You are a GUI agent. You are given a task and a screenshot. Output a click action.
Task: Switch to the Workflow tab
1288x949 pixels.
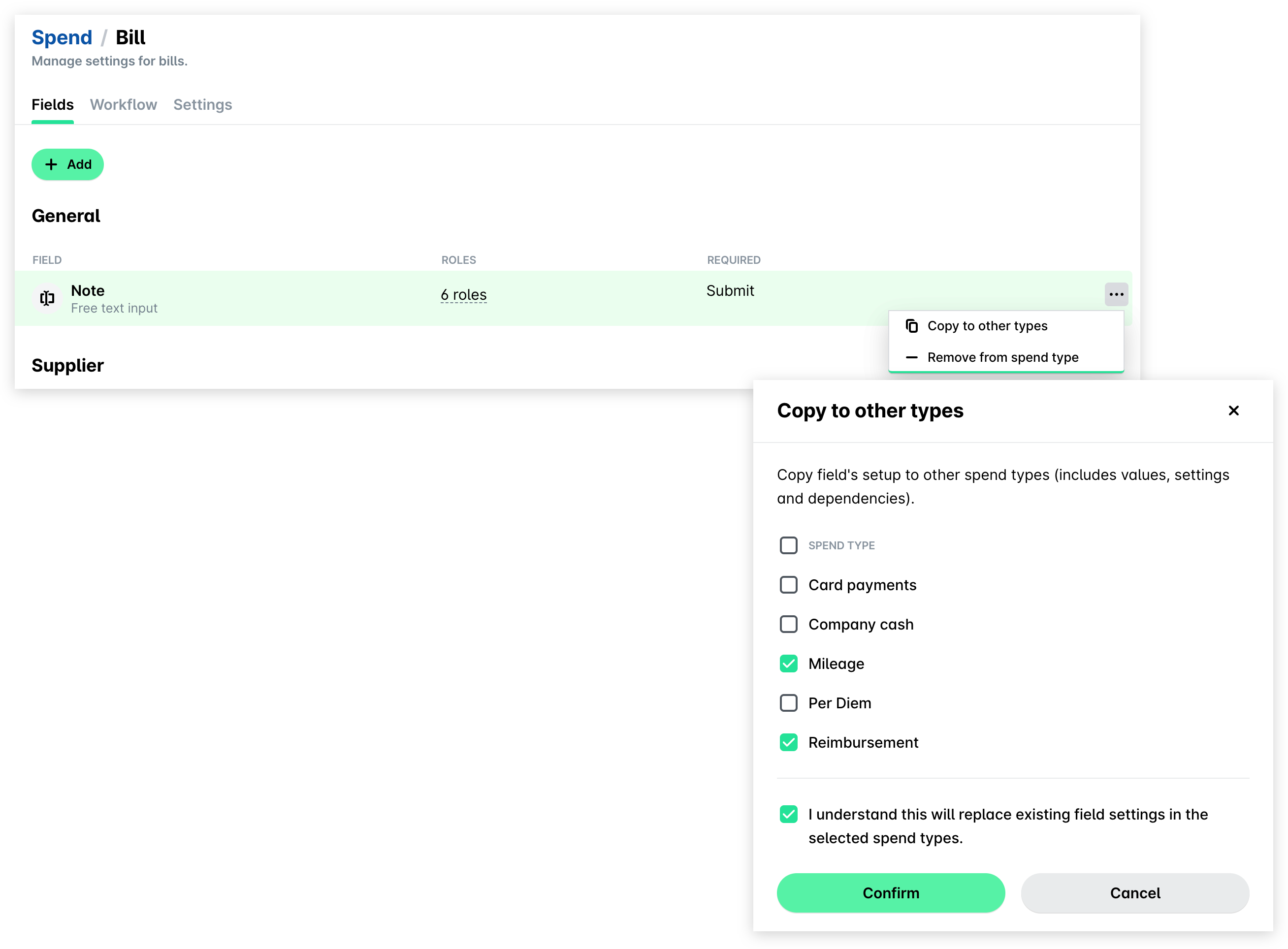pos(124,104)
